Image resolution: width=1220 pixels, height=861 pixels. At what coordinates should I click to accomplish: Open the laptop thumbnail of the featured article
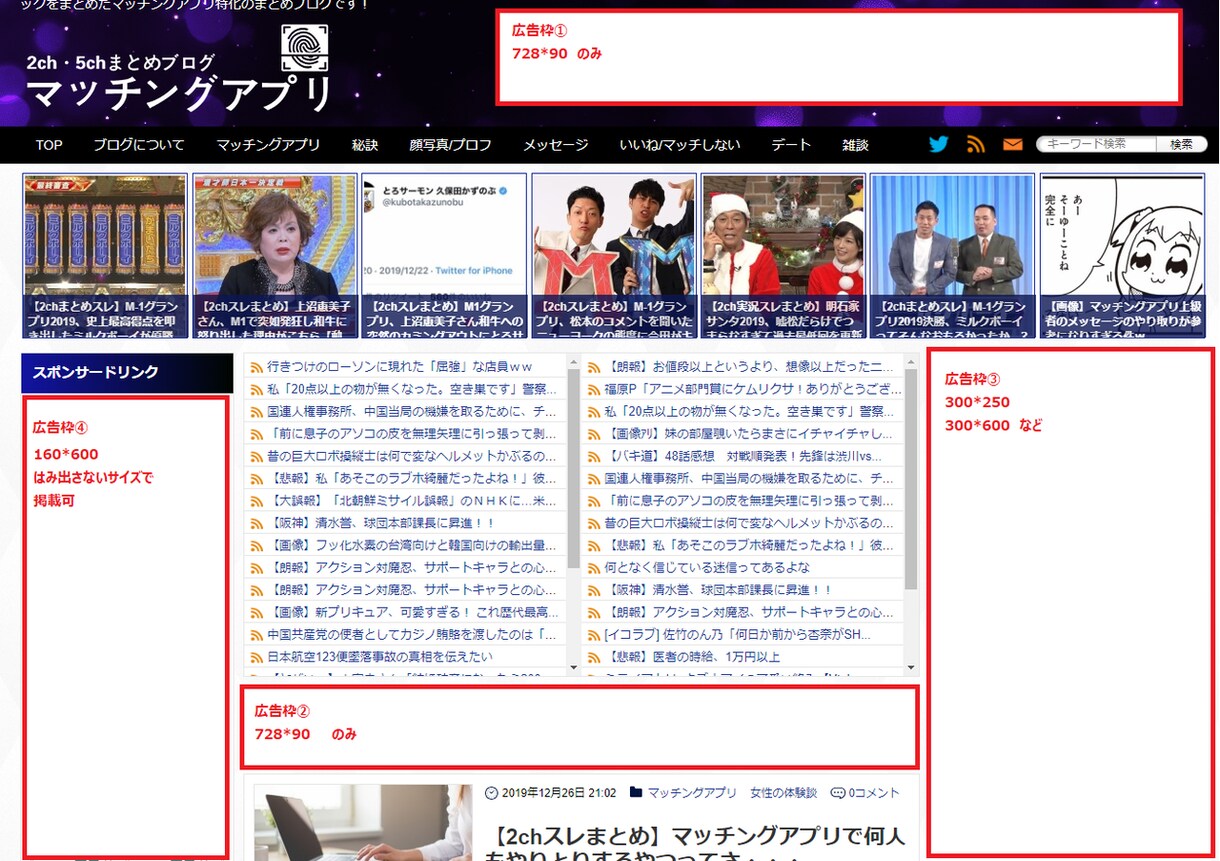(363, 822)
